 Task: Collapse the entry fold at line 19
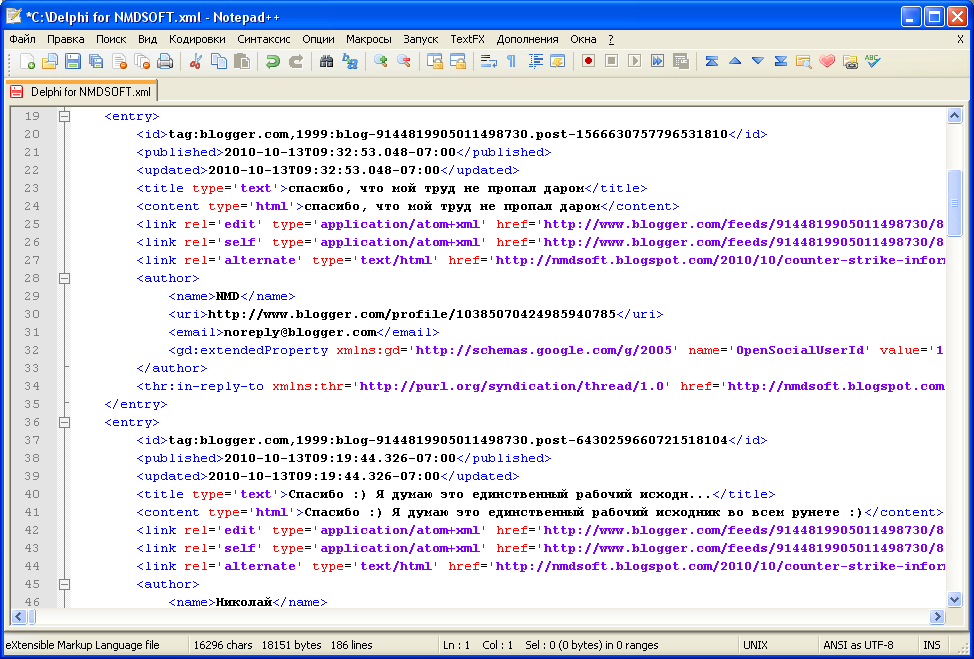[64, 116]
